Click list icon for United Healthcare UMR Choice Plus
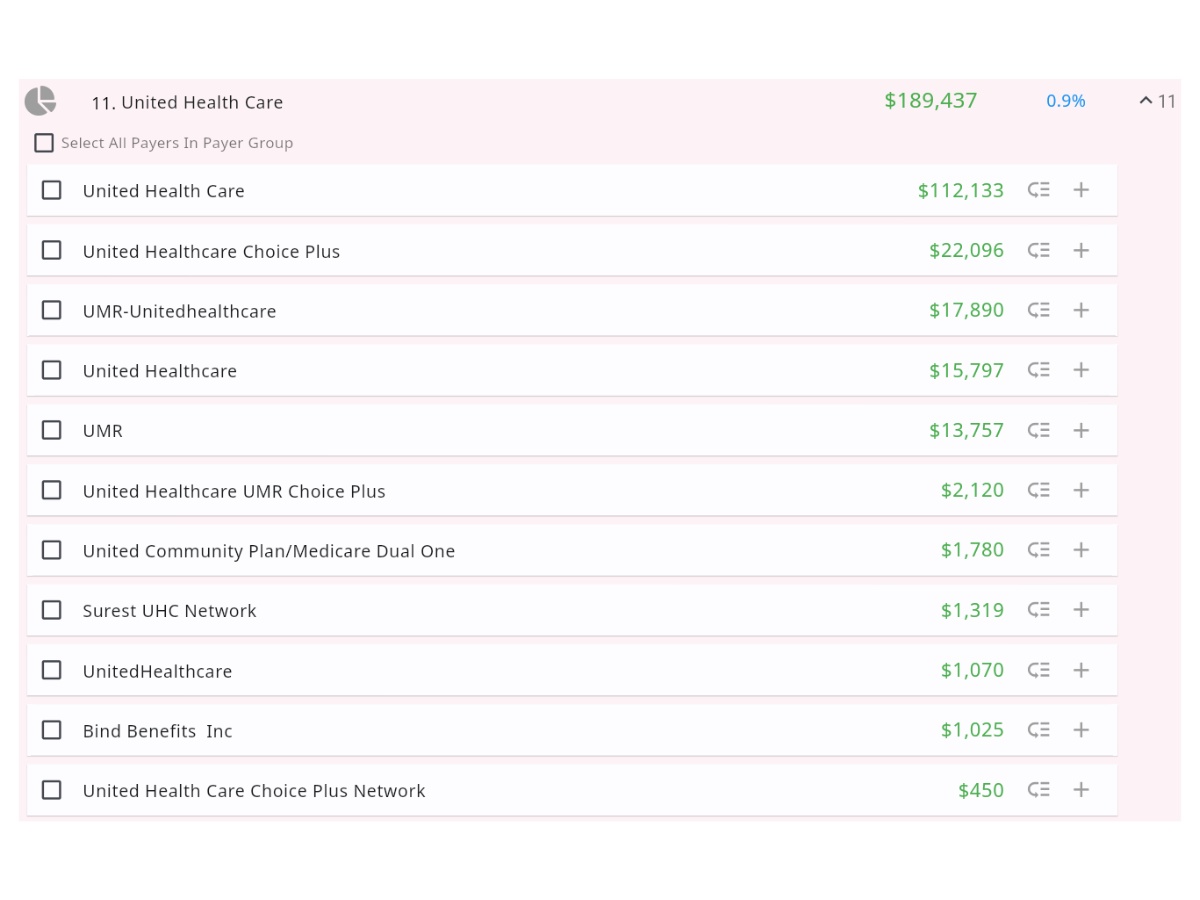The image size is (1200, 900). point(1039,490)
